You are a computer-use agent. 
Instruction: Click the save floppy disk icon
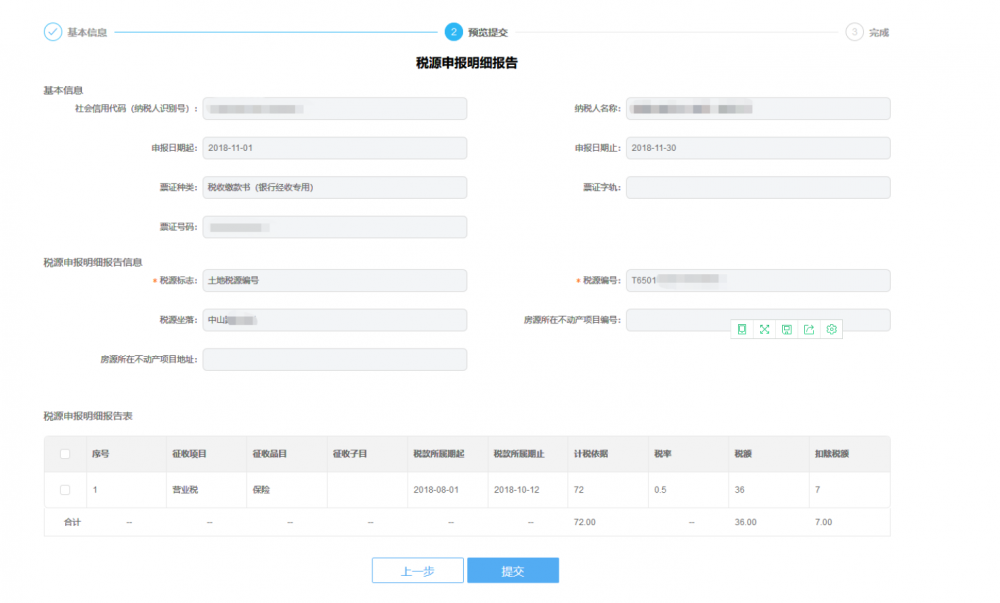click(787, 329)
